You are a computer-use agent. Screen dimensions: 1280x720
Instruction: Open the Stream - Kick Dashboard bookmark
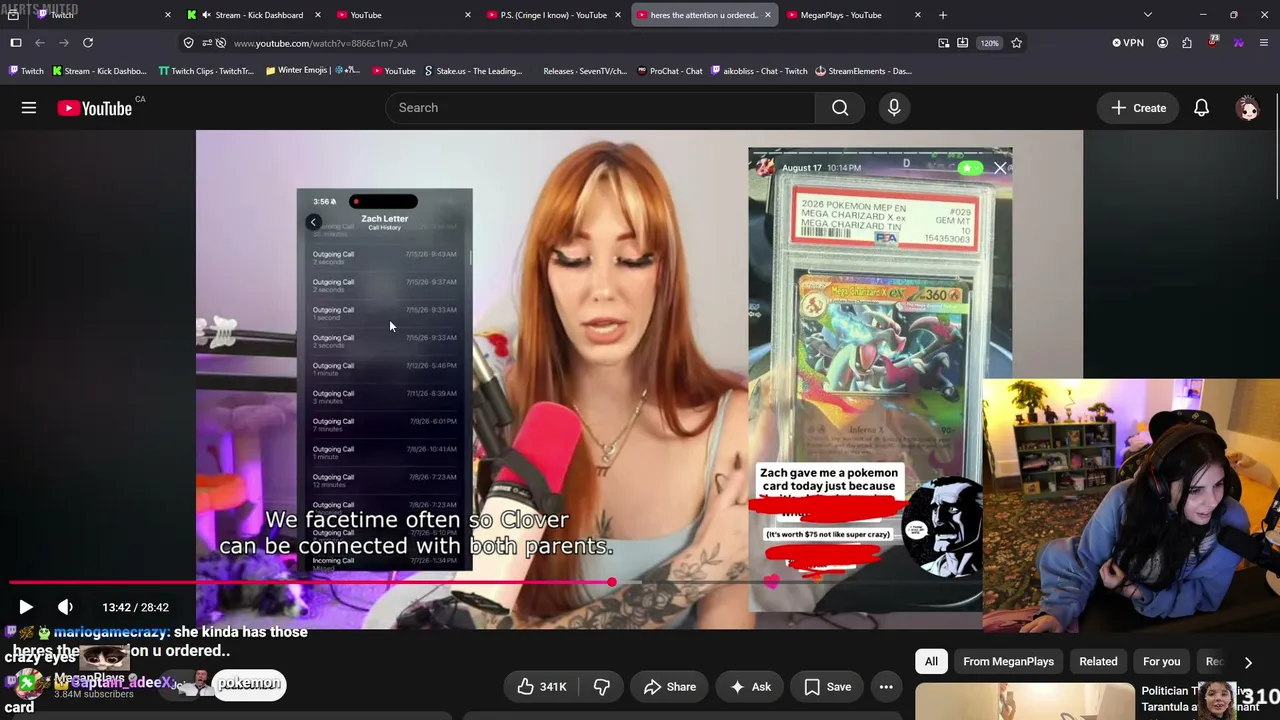[x=99, y=71]
